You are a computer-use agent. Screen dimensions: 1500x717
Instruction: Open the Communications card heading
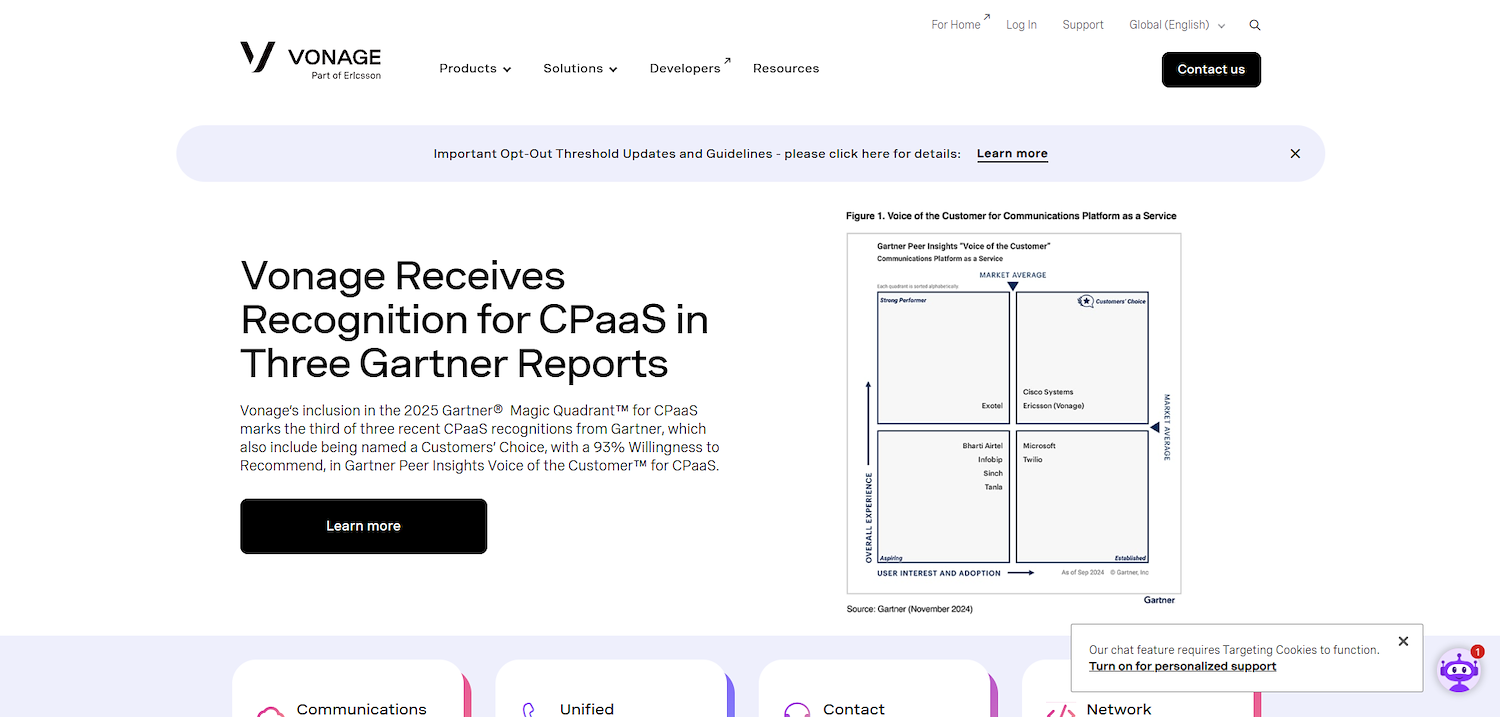(x=361, y=709)
